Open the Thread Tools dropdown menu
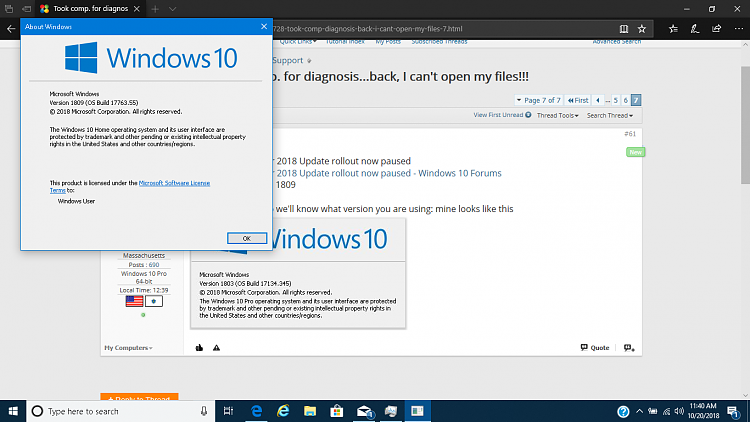This screenshot has height=422, width=750. pyautogui.click(x=557, y=115)
